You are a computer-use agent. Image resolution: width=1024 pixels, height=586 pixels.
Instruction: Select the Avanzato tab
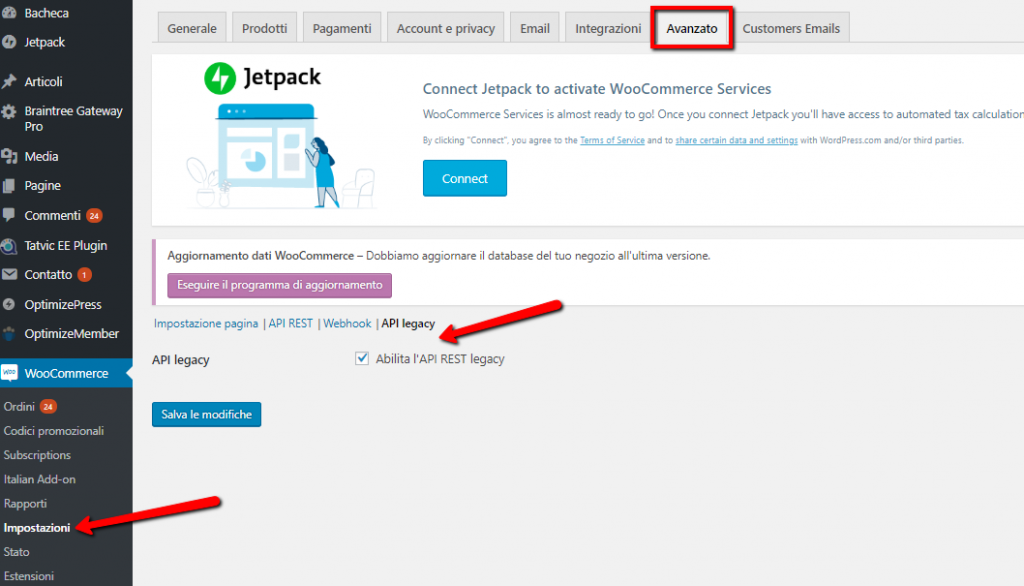(692, 28)
